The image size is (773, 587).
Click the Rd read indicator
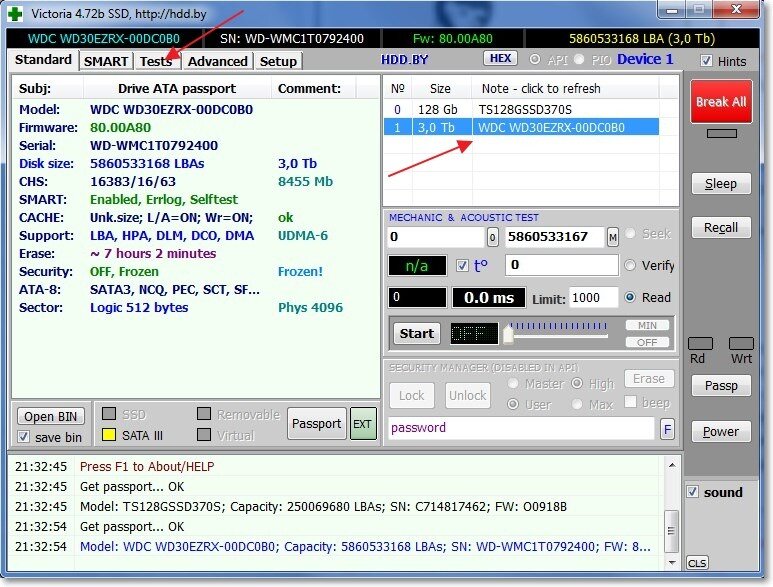[700, 344]
